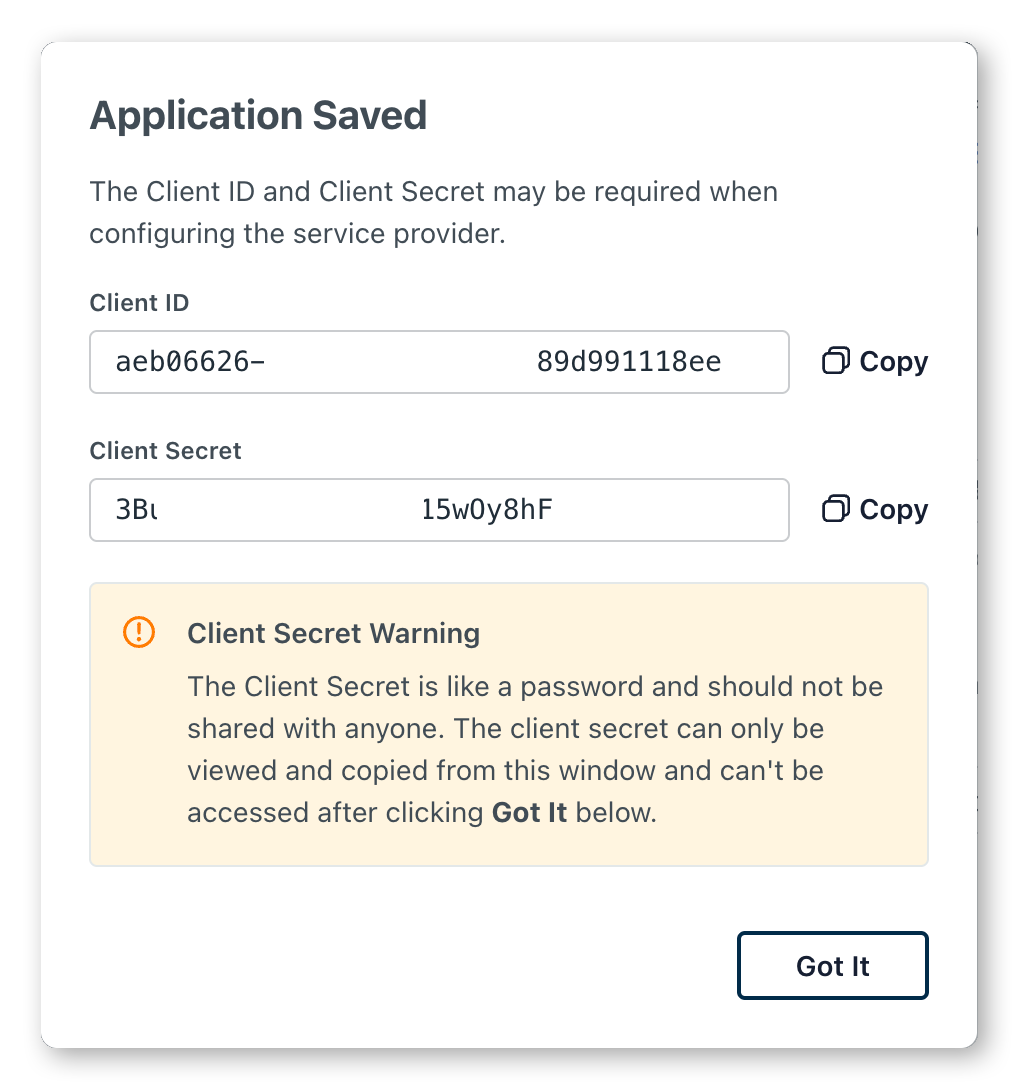Click the bold Got It text in warning

tap(529, 813)
